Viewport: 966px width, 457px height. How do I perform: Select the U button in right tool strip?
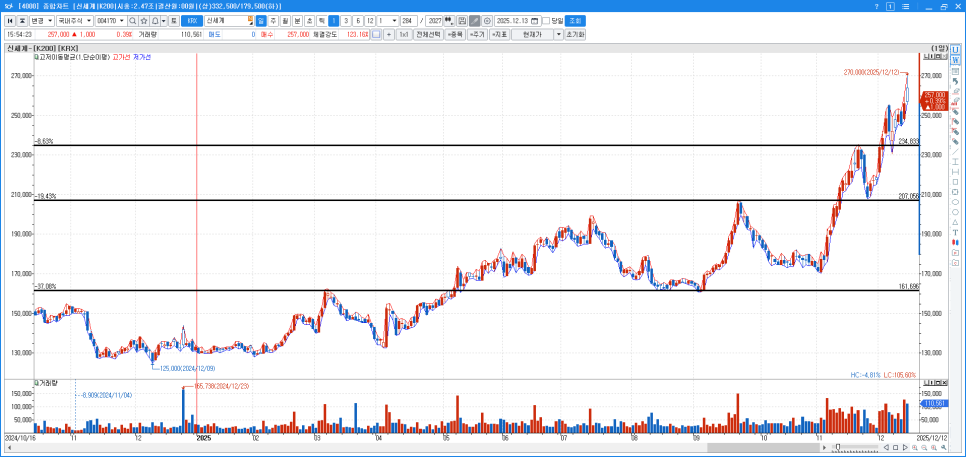[955, 50]
